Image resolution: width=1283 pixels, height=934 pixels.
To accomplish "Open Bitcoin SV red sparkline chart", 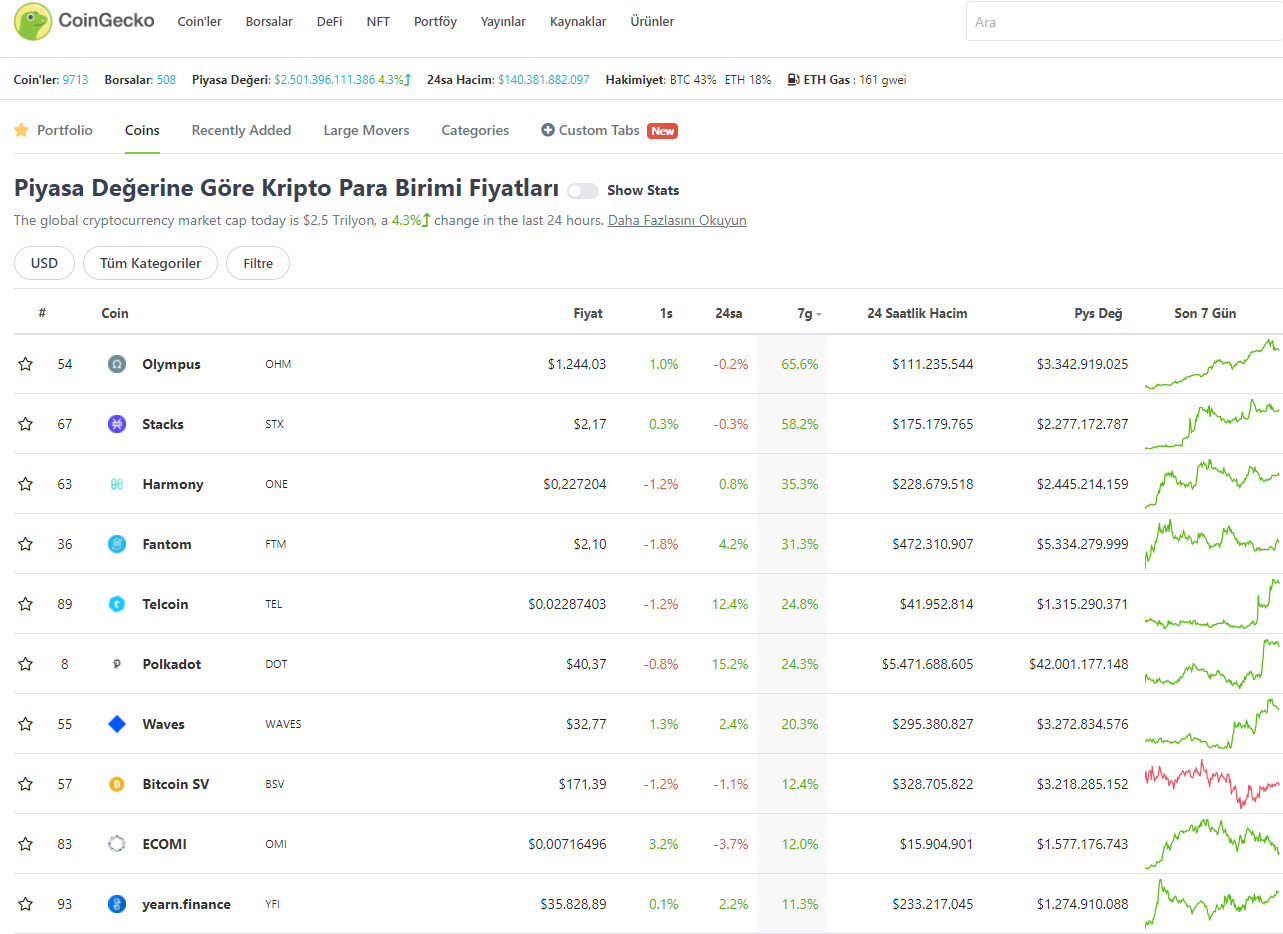I will click(1212, 784).
